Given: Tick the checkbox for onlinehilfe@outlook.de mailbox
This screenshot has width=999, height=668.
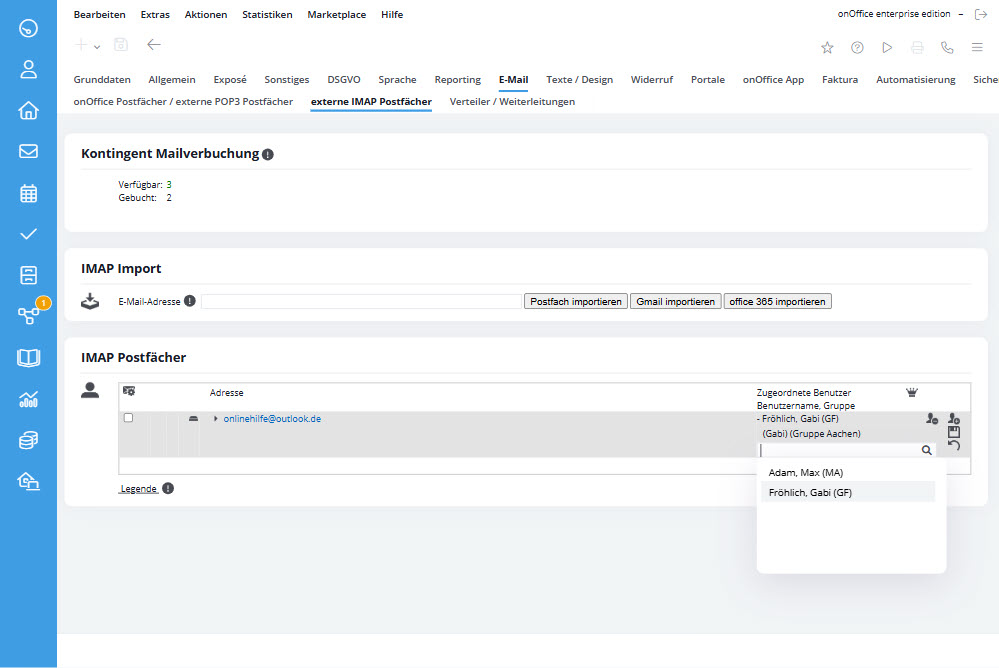Looking at the screenshot, I should (128, 418).
